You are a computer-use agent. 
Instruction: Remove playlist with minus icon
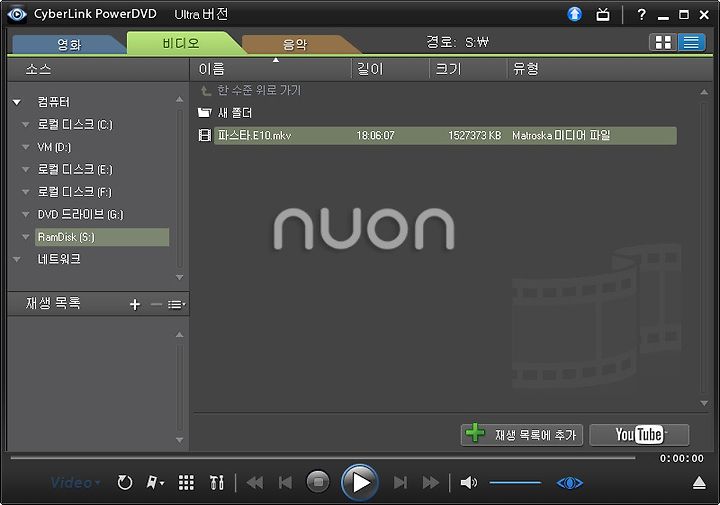click(x=156, y=304)
